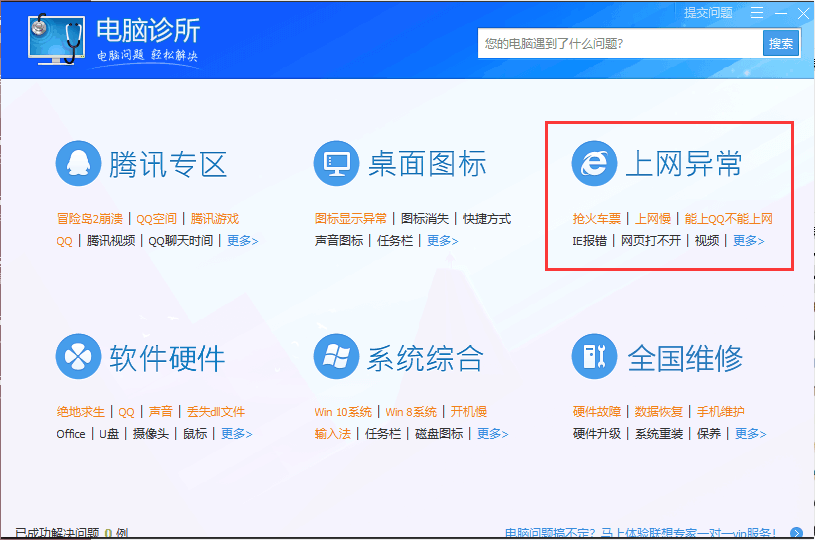Viewport: 815px width, 540px height.
Task: Select 冒险岛2崩溃 link
Action: pyautogui.click(x=90, y=219)
